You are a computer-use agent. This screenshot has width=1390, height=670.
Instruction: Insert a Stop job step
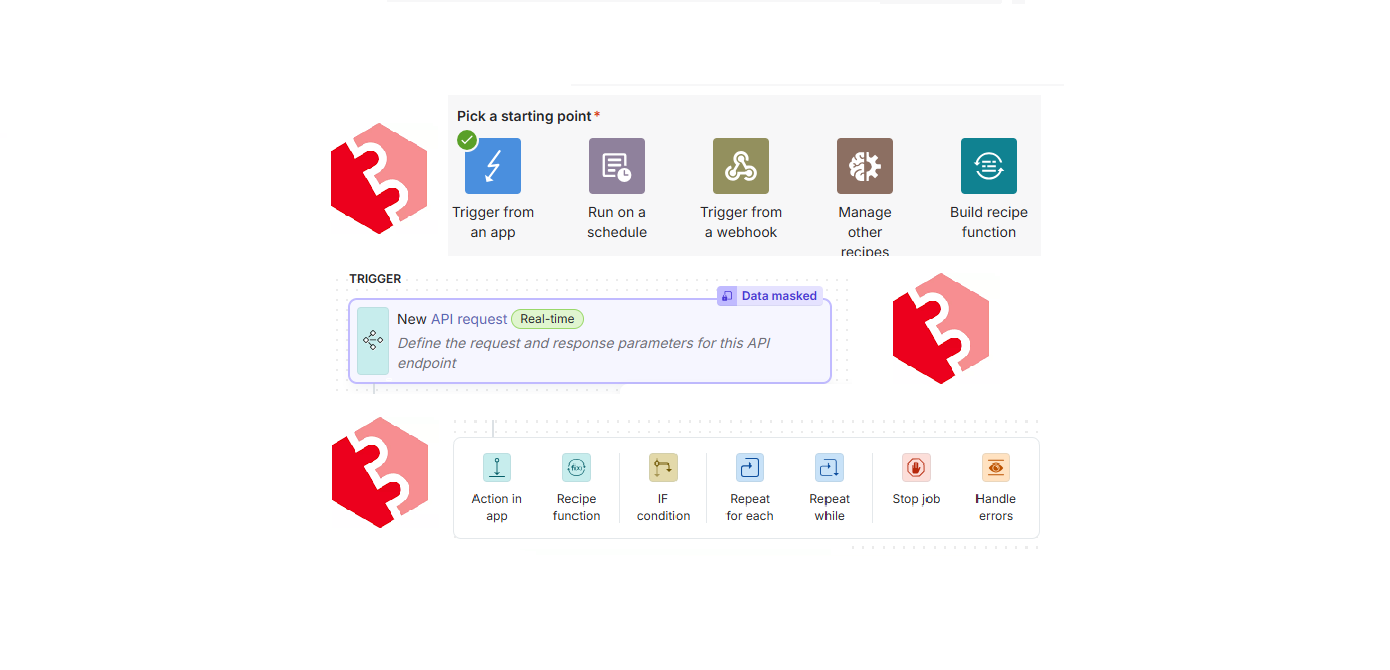[916, 467]
